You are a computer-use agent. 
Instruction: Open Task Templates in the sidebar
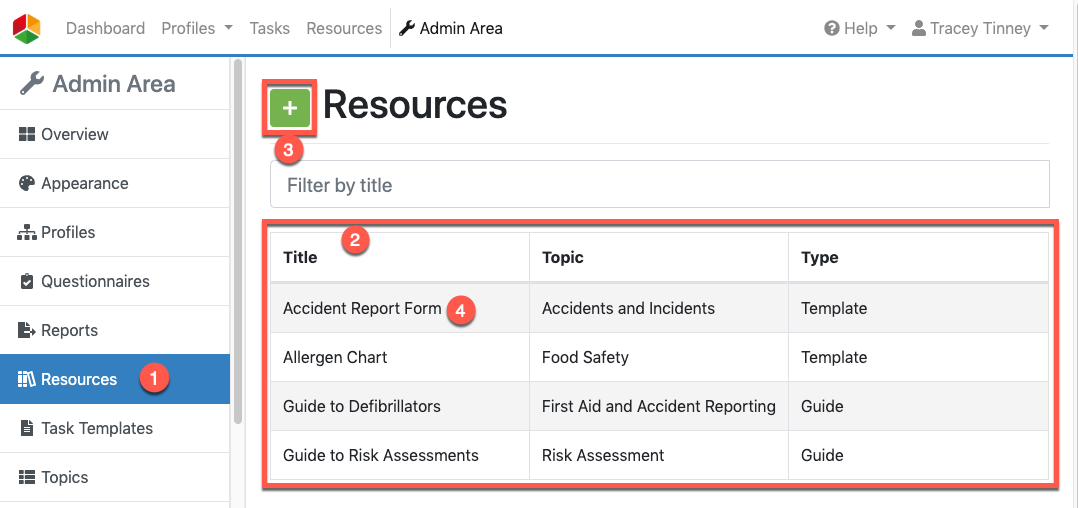115,428
